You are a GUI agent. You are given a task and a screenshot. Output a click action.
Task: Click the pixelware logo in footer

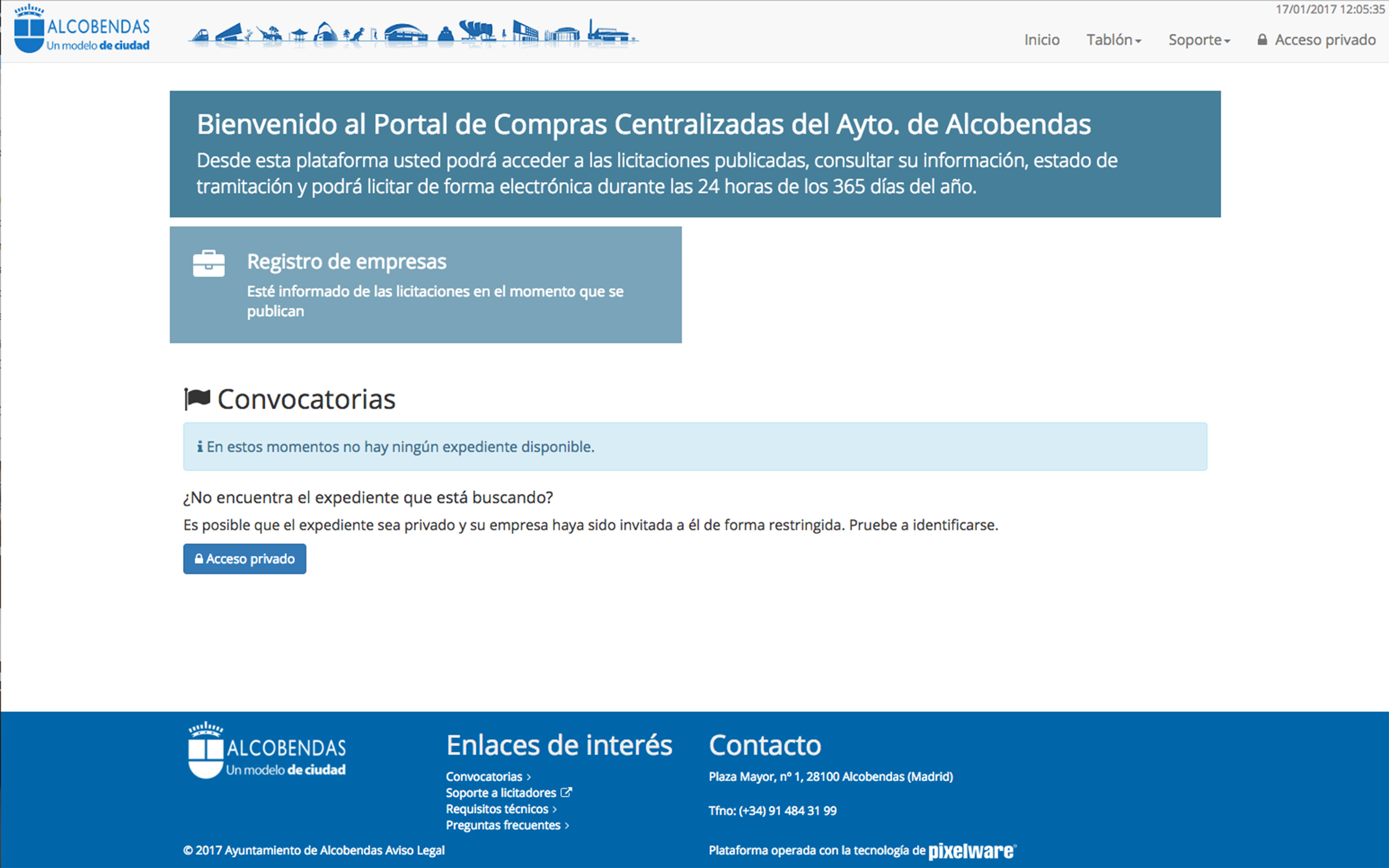tap(971, 851)
